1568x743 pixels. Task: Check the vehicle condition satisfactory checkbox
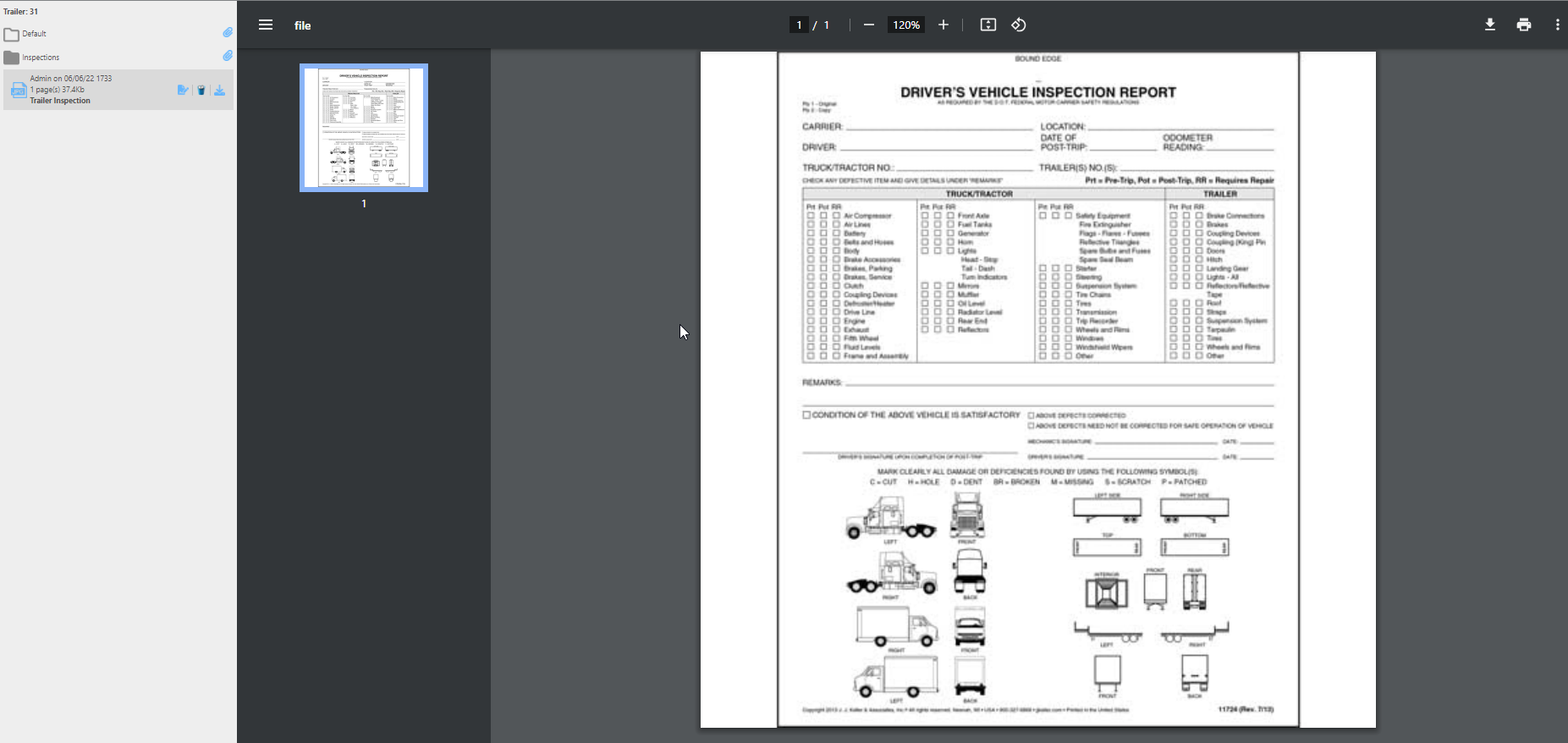[x=806, y=416]
